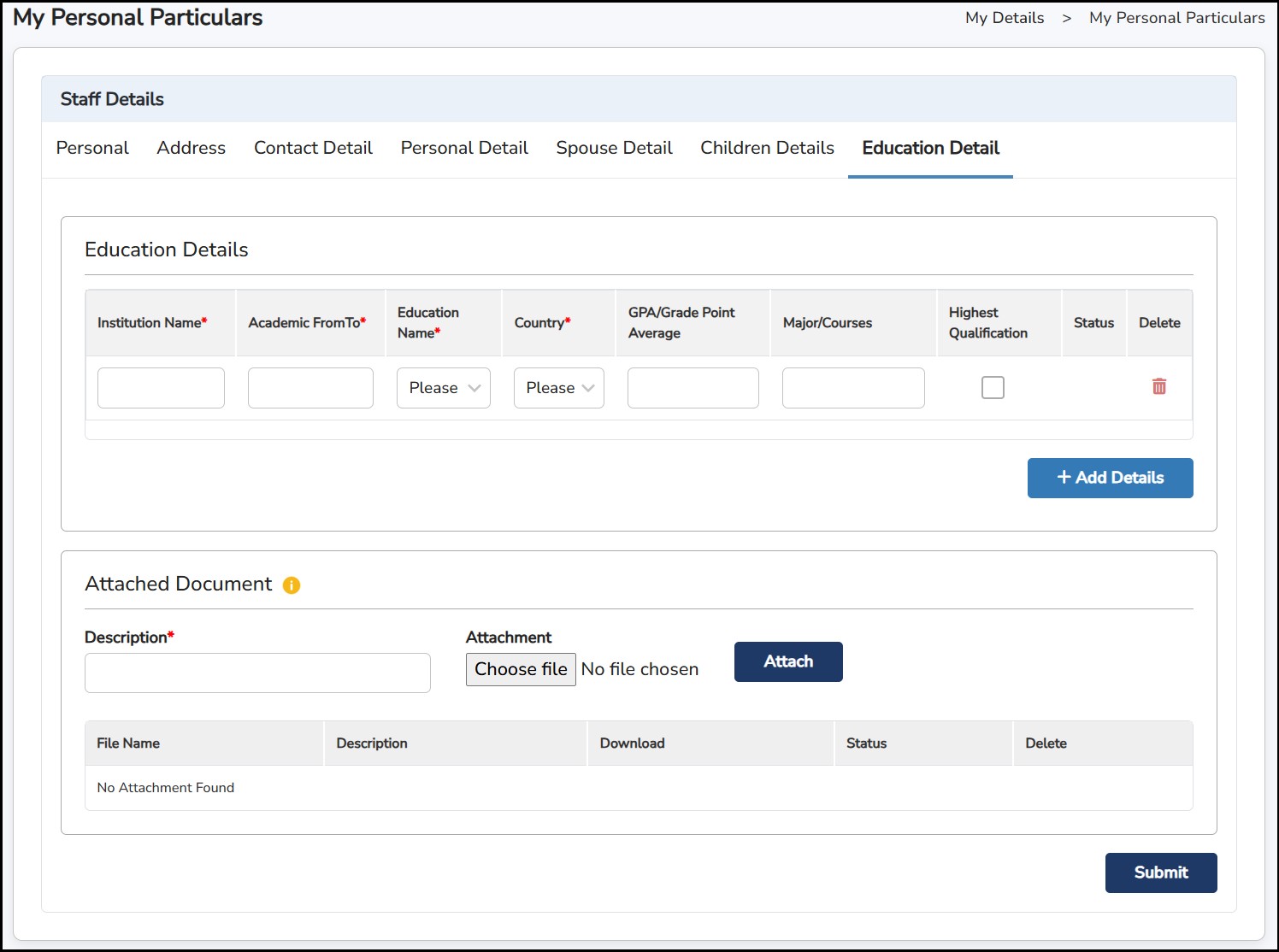Switch to the Personal tab
Viewport: 1279px width, 952px height.
coord(92,148)
